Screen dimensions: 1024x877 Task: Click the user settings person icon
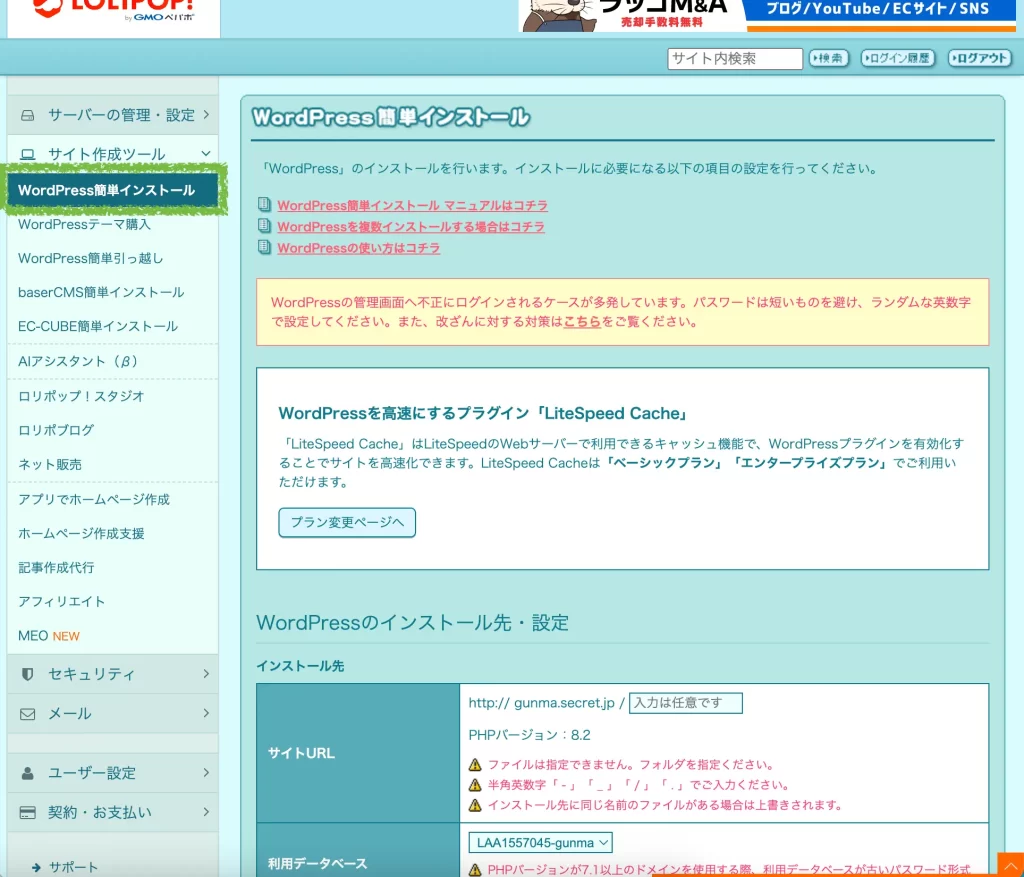coord(28,773)
